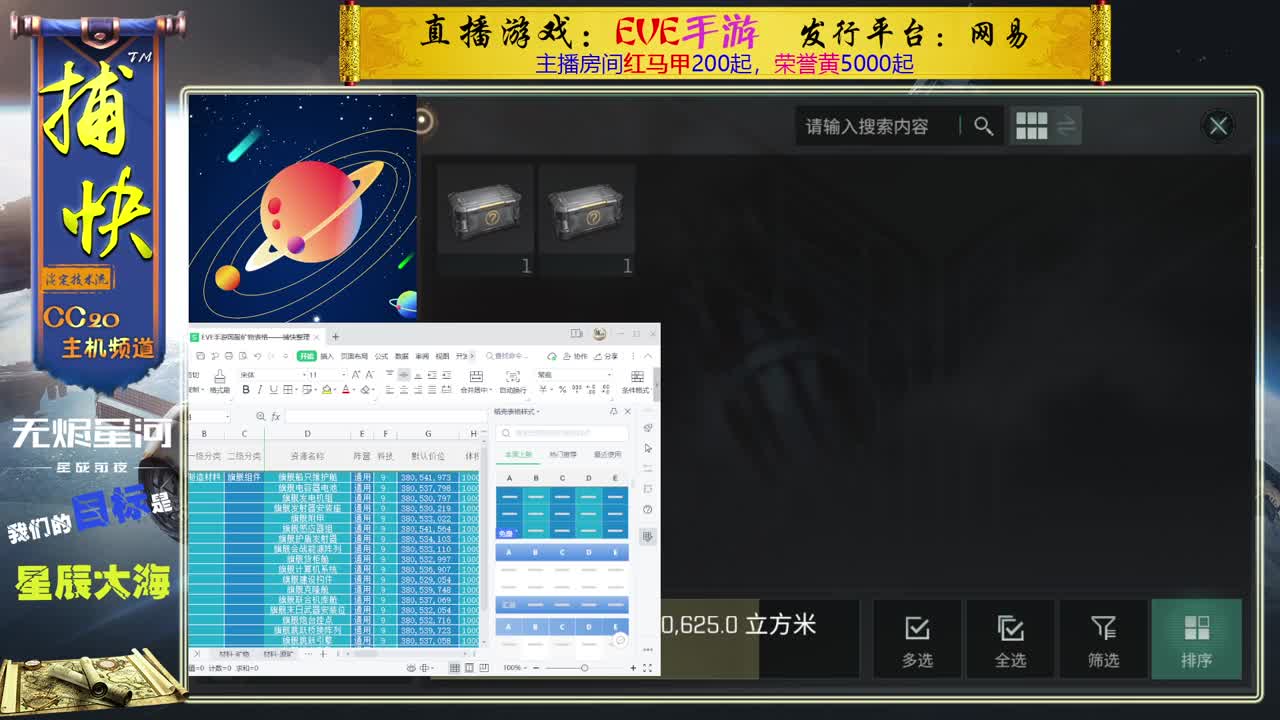1280x720 pixels.
Task: Tap the 全选 select-all button
Action: click(x=1010, y=639)
